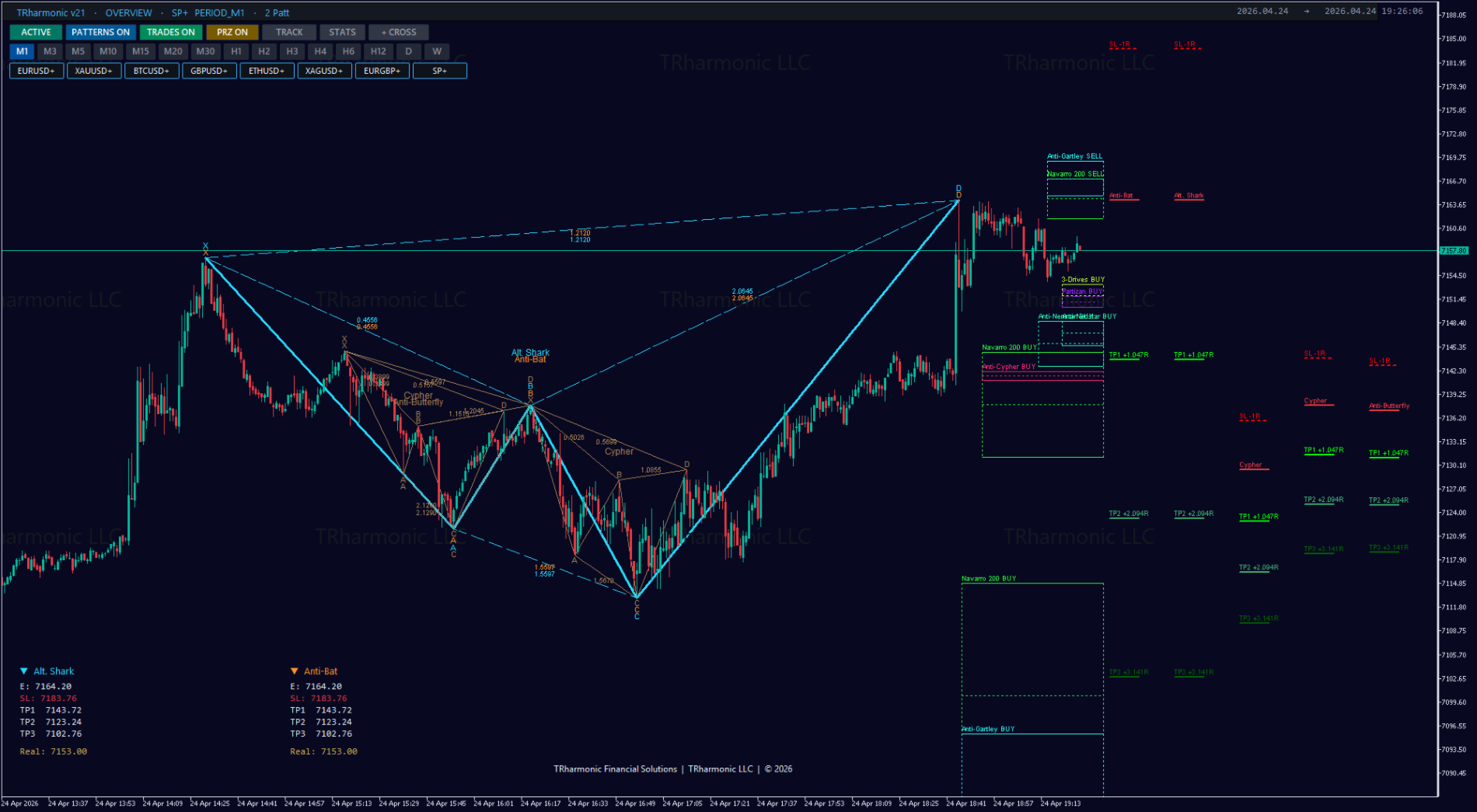This screenshot has width=1477, height=812.
Task: Click the Anti-Bat orange triangle icon
Action: point(295,671)
